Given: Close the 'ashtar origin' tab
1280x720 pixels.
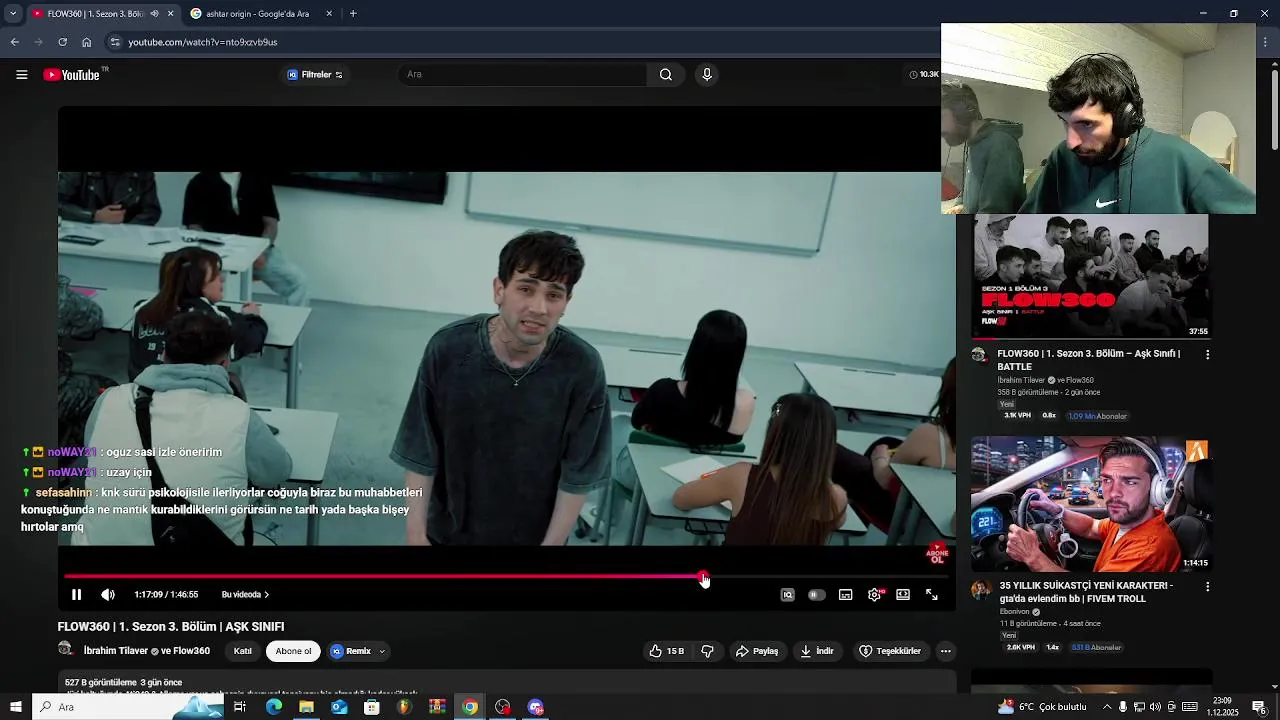Looking at the screenshot, I should click(330, 14).
